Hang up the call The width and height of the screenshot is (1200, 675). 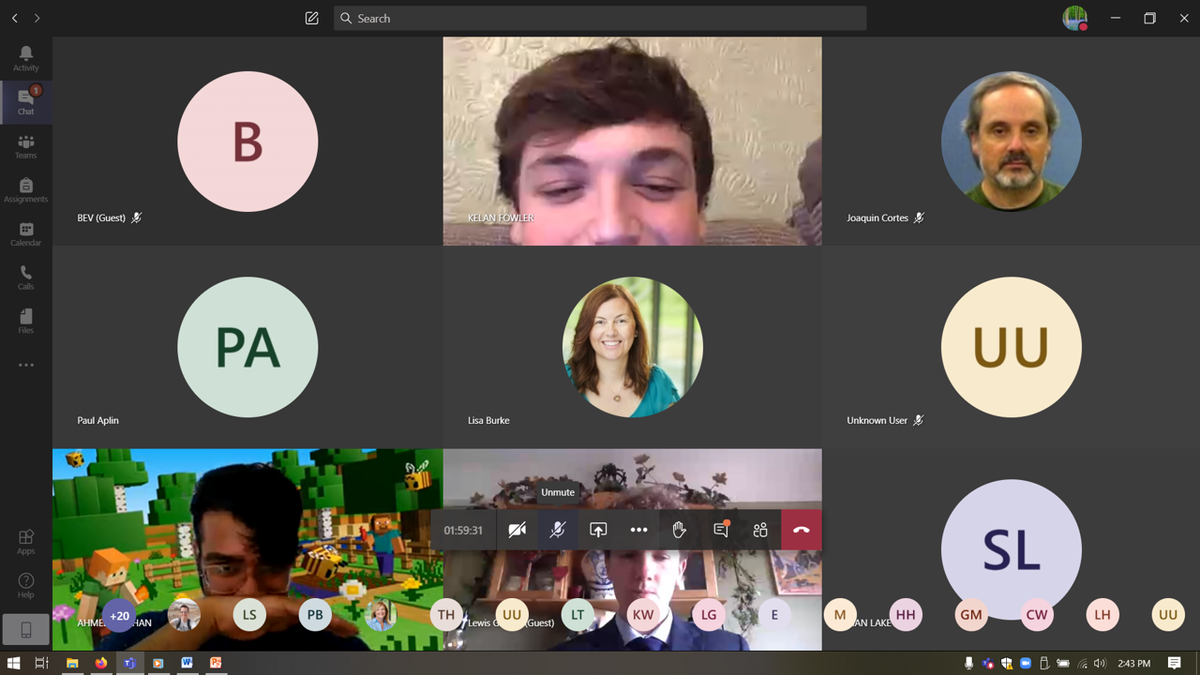(801, 530)
